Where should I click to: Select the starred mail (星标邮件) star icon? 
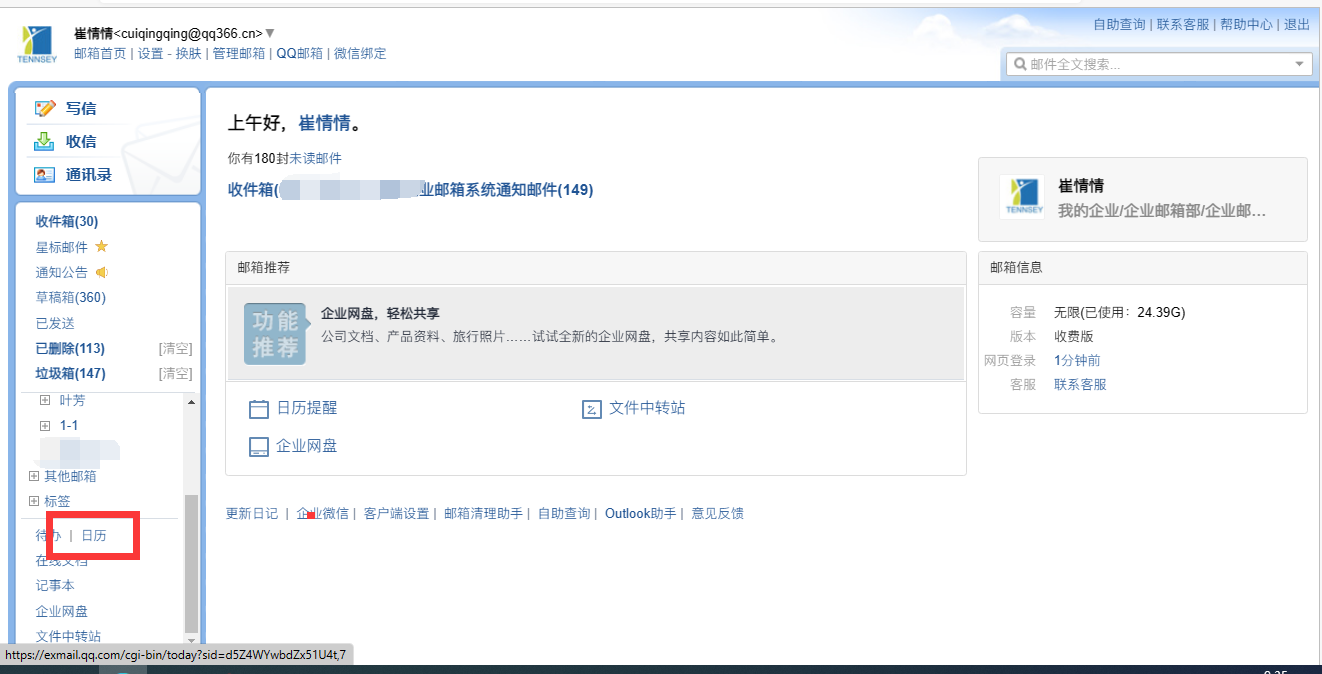tap(99, 246)
